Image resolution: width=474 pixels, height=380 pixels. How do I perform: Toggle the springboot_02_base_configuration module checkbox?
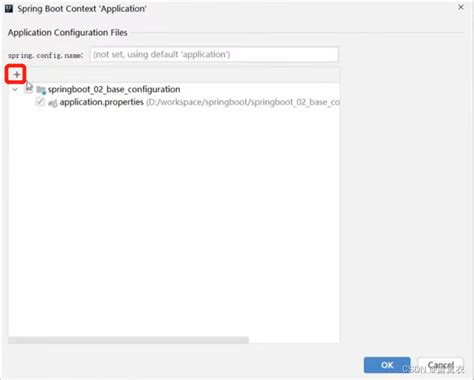tap(29, 89)
